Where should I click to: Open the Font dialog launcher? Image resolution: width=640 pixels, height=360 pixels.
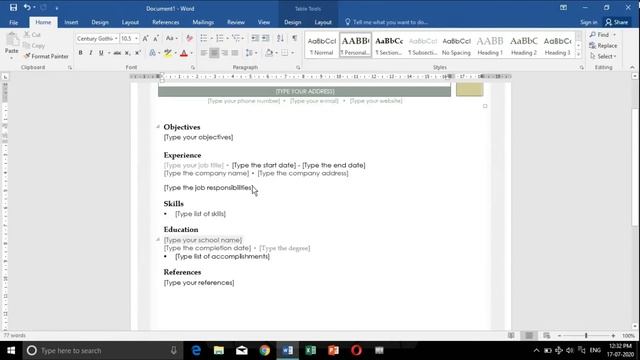[193, 67]
